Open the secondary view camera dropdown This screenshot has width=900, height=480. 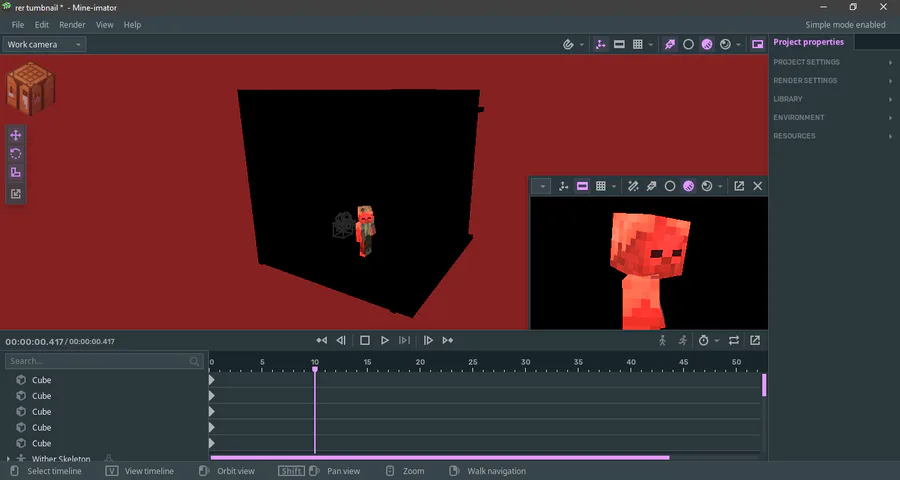pyautogui.click(x=541, y=186)
